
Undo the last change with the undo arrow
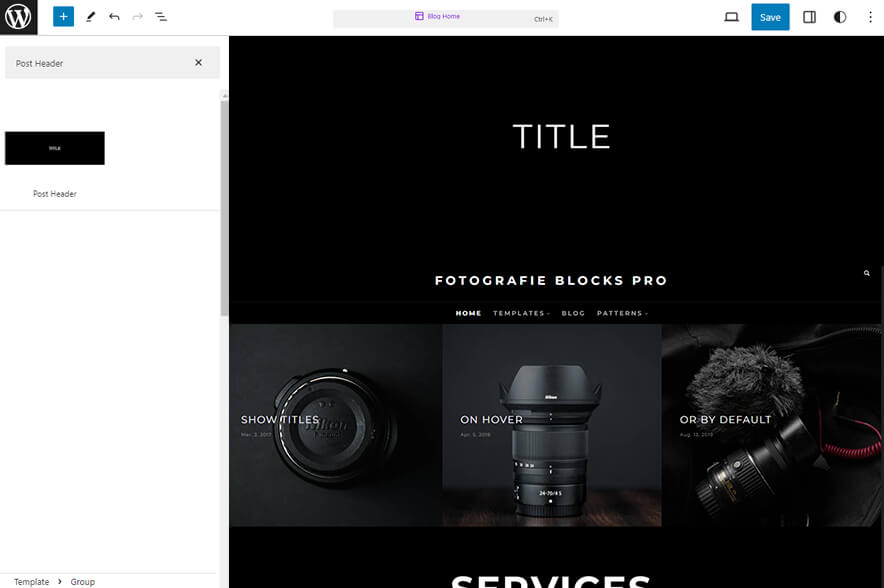click(113, 16)
